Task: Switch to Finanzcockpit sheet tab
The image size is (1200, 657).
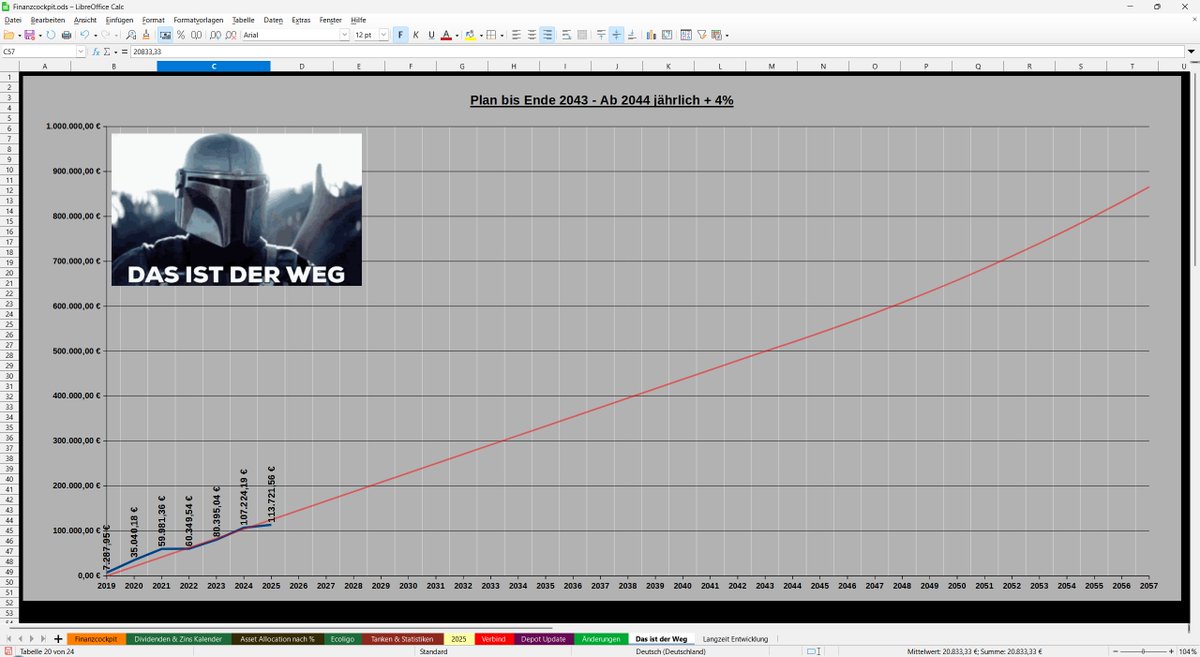Action: (96, 638)
